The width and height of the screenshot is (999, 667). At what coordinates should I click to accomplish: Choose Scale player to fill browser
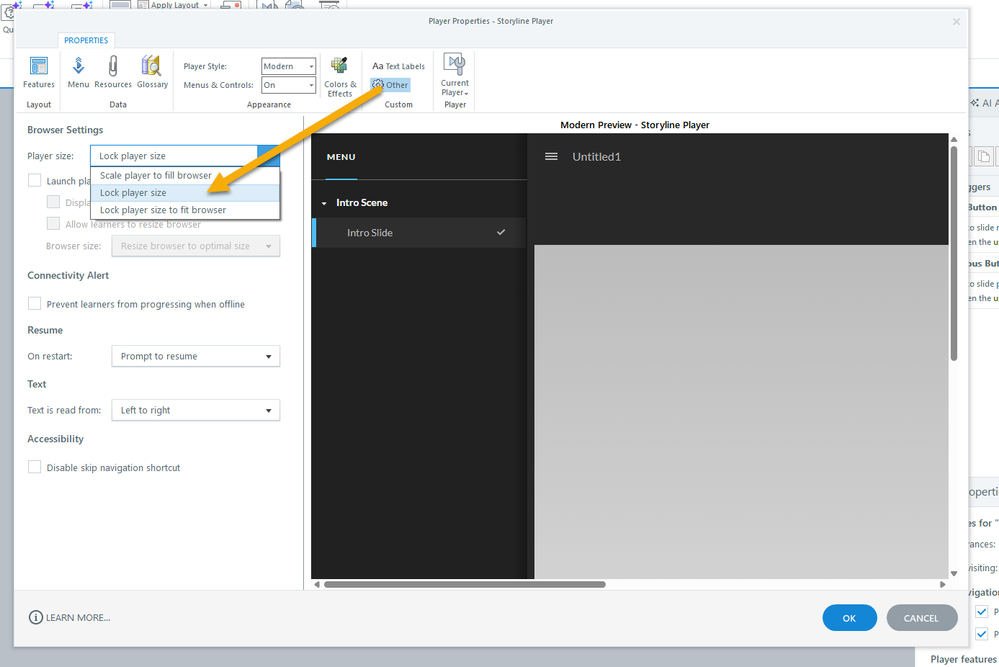(x=156, y=176)
